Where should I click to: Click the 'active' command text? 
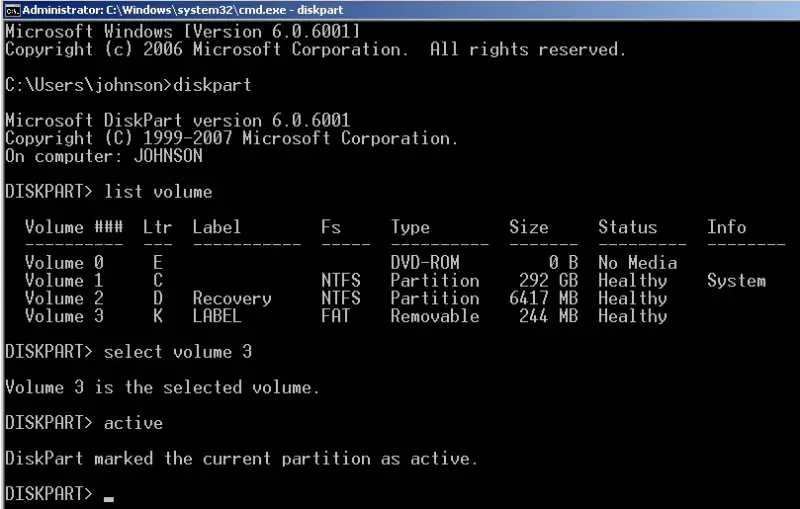coord(133,423)
